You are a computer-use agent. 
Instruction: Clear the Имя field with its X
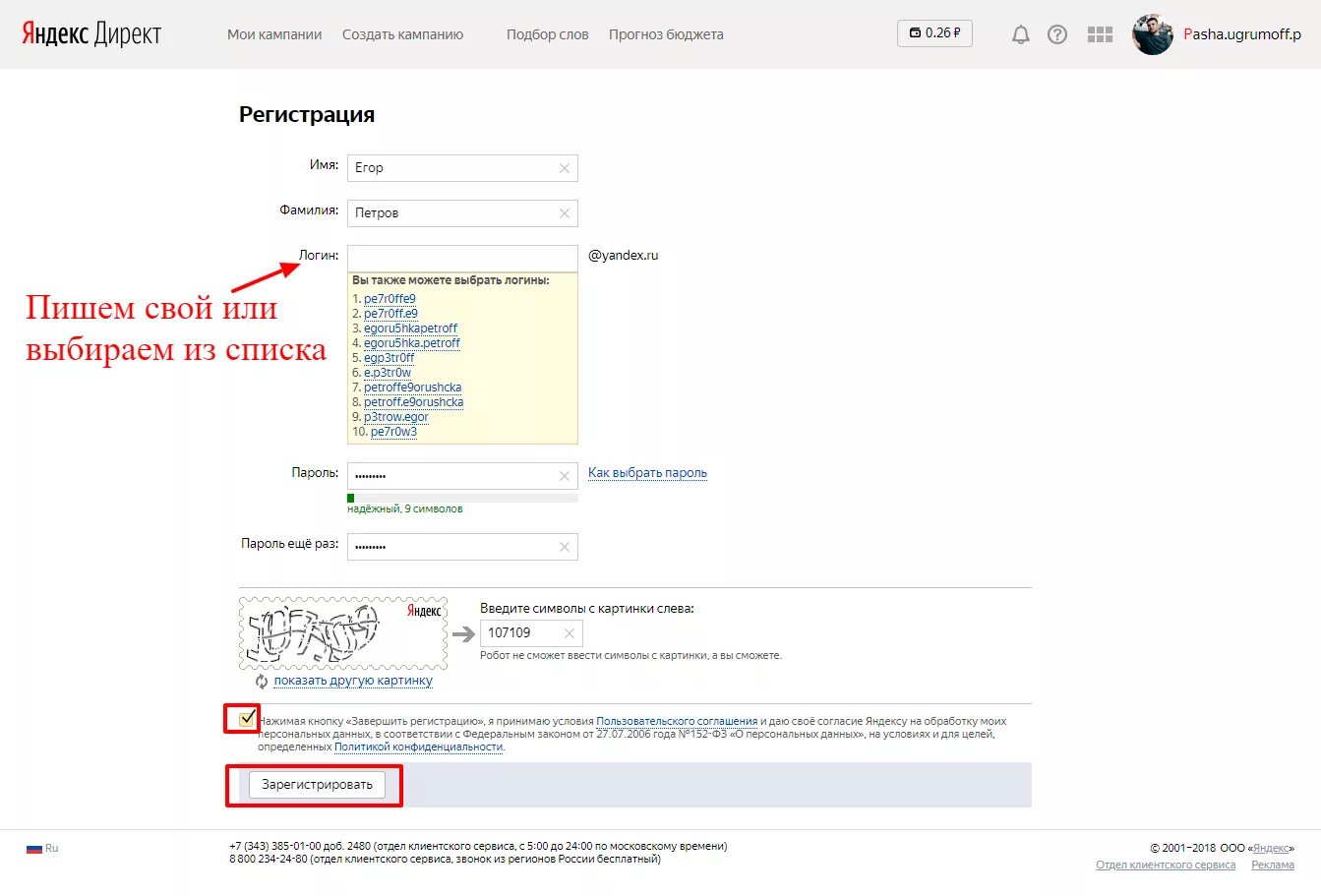(565, 168)
